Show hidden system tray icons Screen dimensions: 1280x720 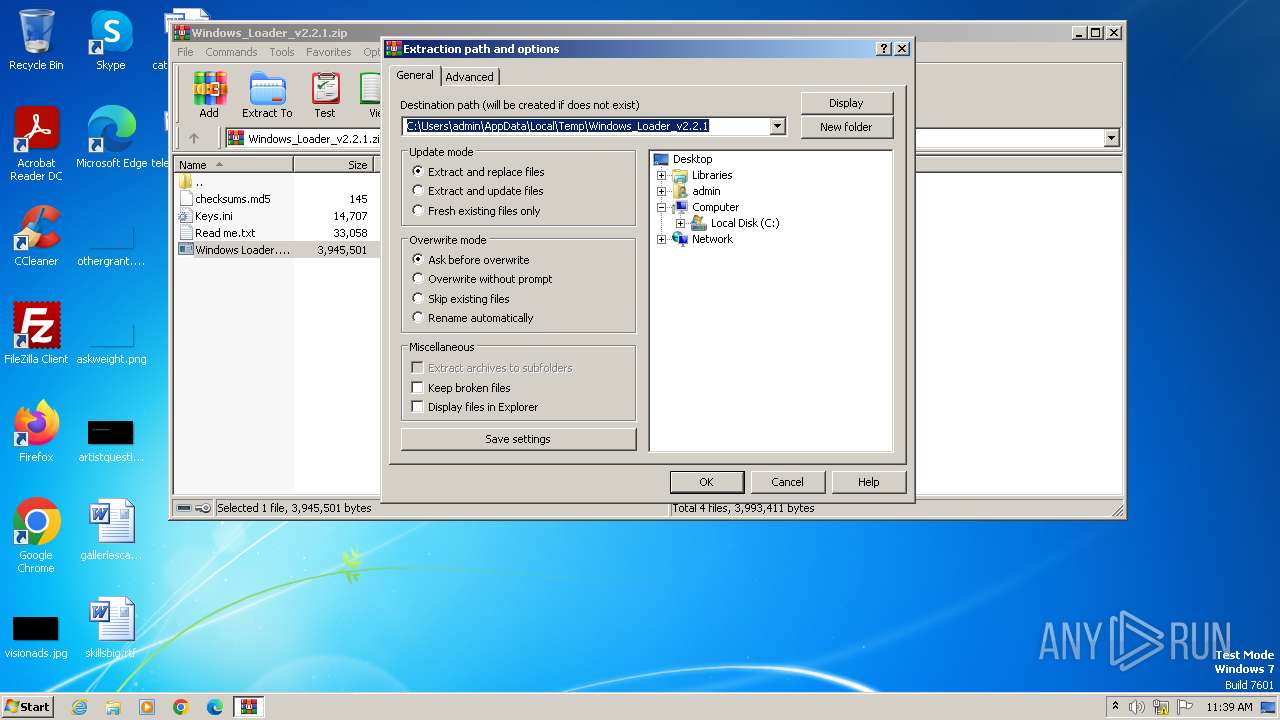[x=1115, y=707]
